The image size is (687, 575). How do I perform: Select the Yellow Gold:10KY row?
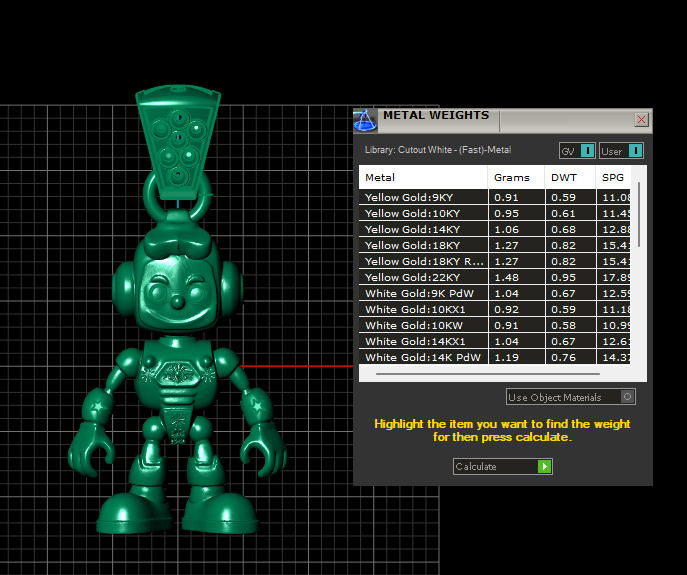pyautogui.click(x=494, y=213)
